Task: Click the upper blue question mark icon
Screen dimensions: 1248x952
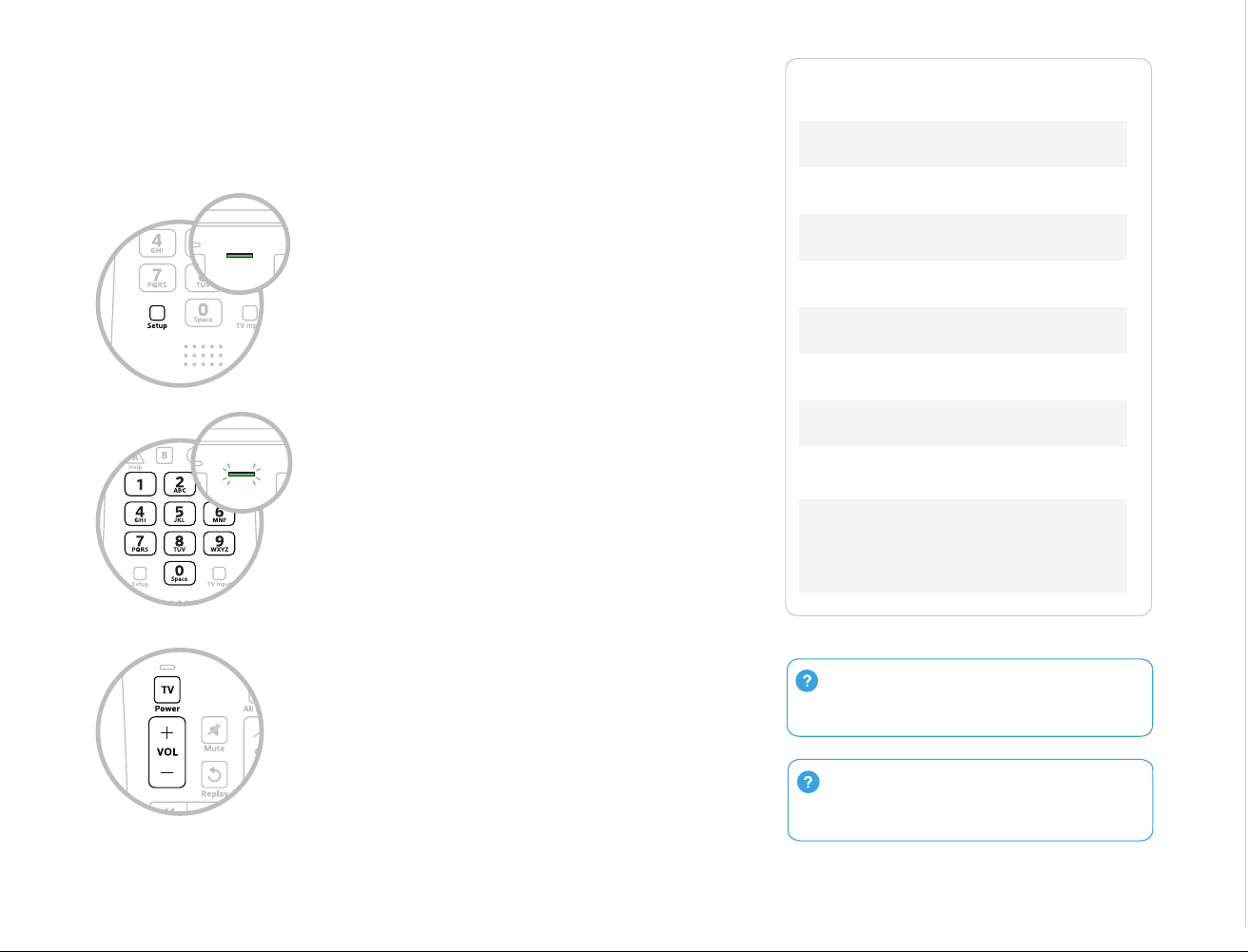Action: point(807,681)
